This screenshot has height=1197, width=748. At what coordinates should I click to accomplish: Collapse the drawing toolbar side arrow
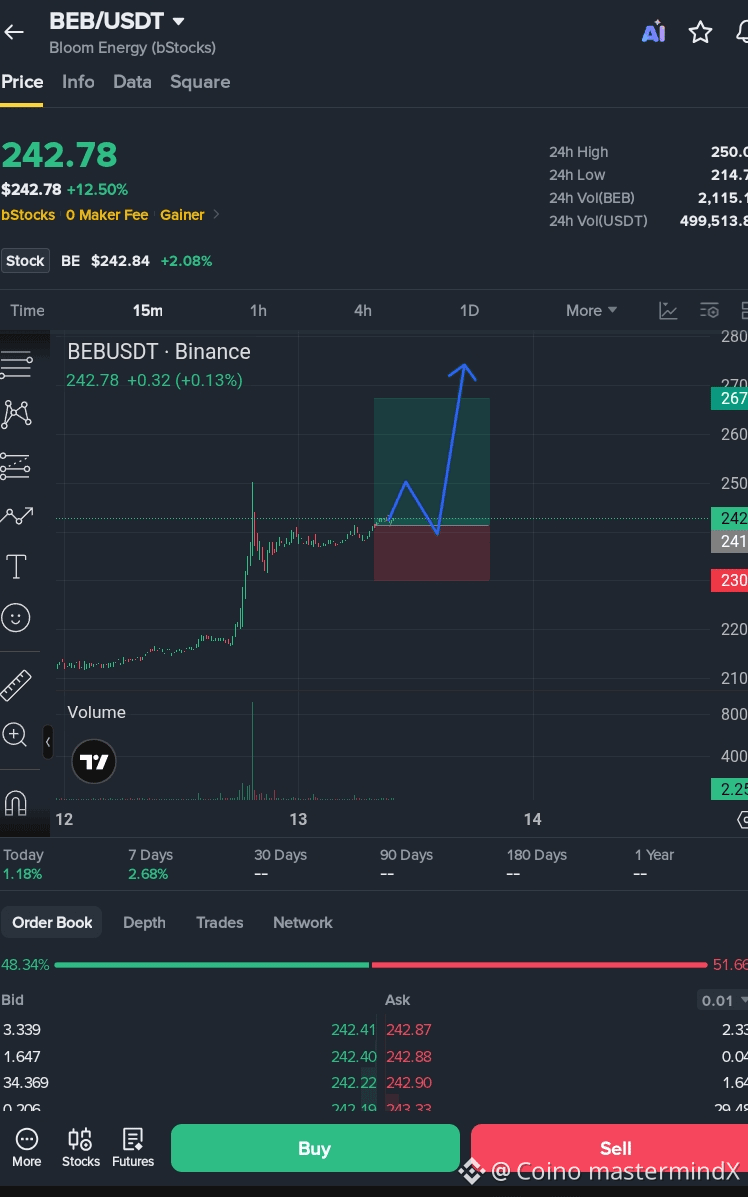(x=47, y=741)
